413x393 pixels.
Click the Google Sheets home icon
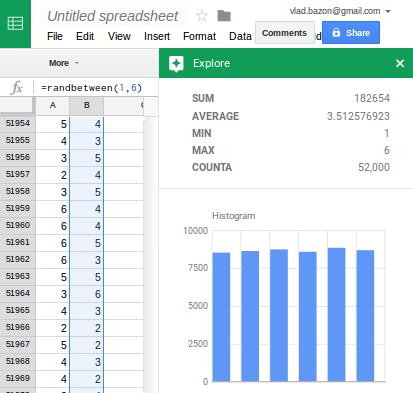(15, 24)
